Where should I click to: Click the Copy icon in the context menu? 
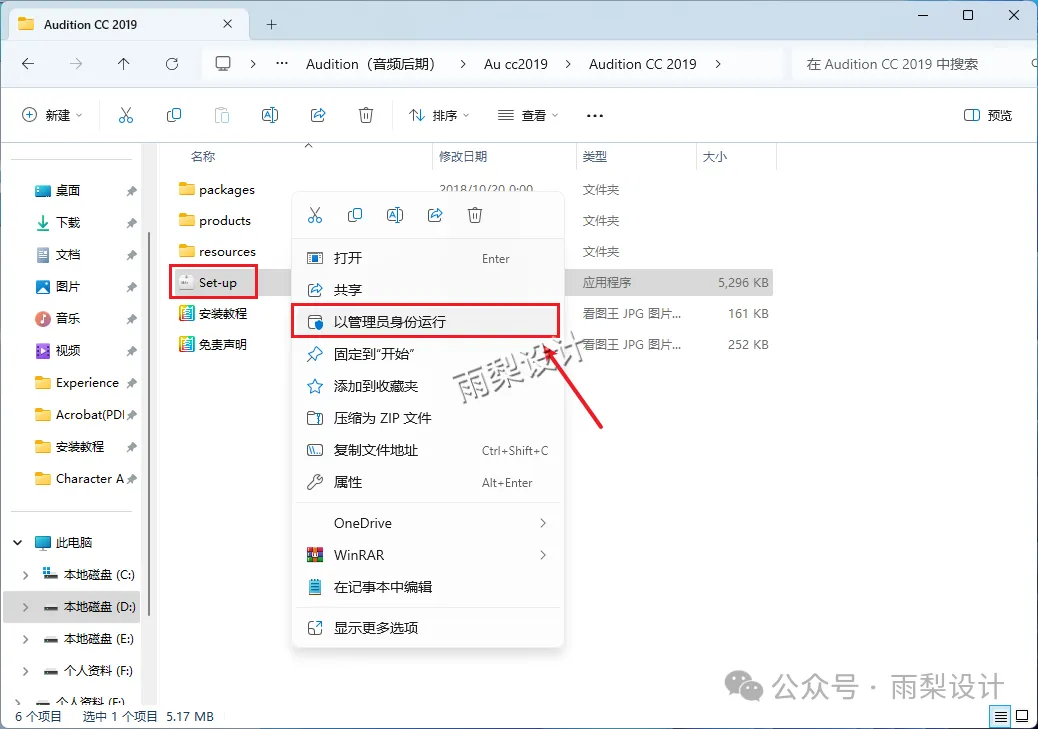point(355,215)
